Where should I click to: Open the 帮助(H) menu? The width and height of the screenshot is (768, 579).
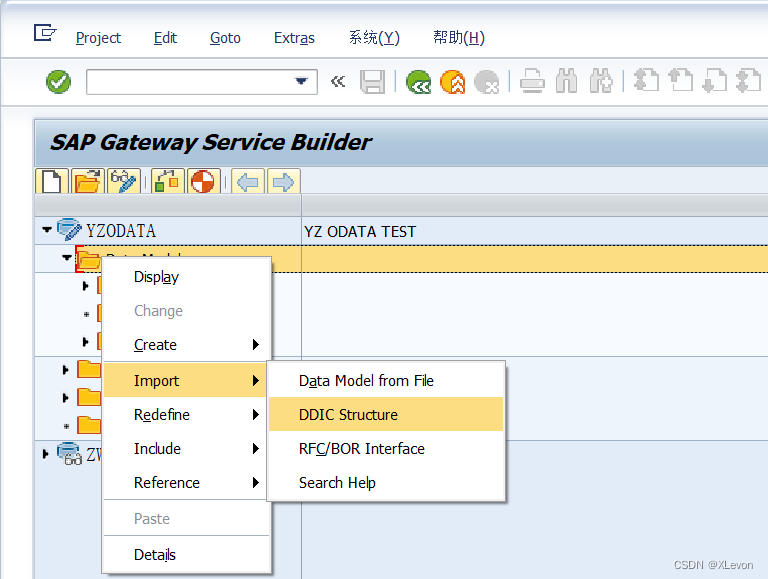(459, 38)
